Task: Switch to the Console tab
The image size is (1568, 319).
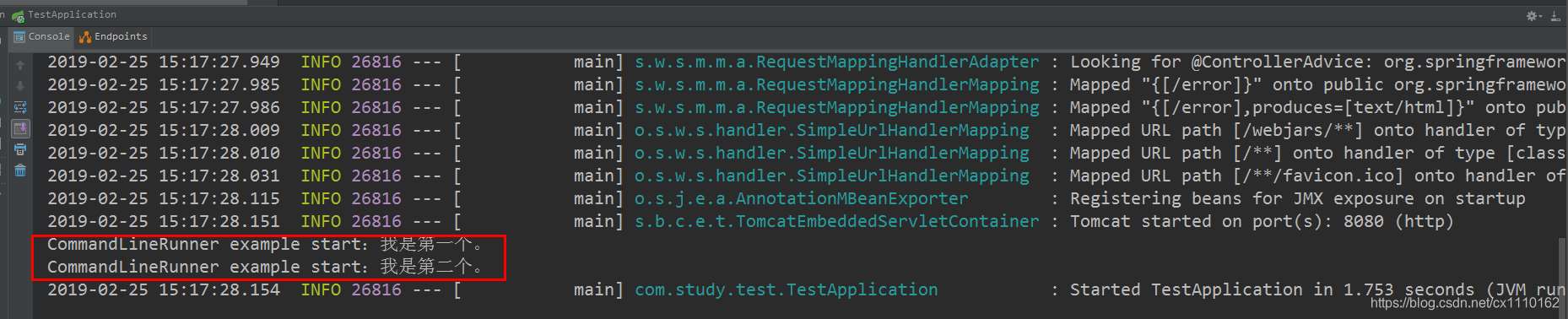Action: point(42,36)
